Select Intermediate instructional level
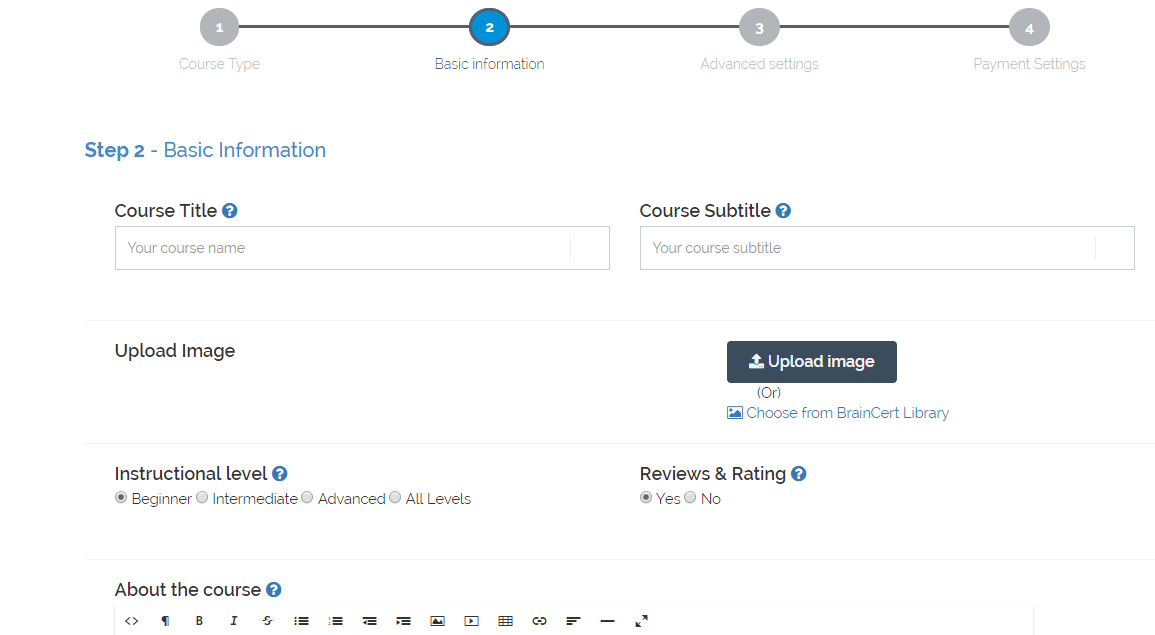The width and height of the screenshot is (1155, 635). [203, 498]
